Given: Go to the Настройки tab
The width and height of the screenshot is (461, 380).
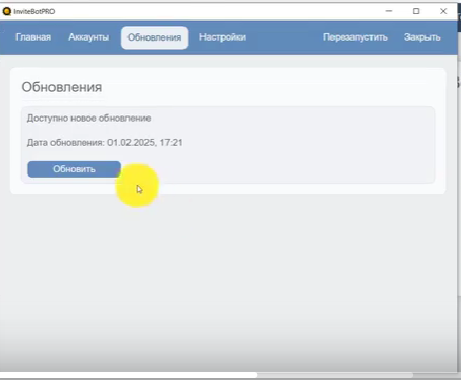Looking at the screenshot, I should tap(222, 37).
